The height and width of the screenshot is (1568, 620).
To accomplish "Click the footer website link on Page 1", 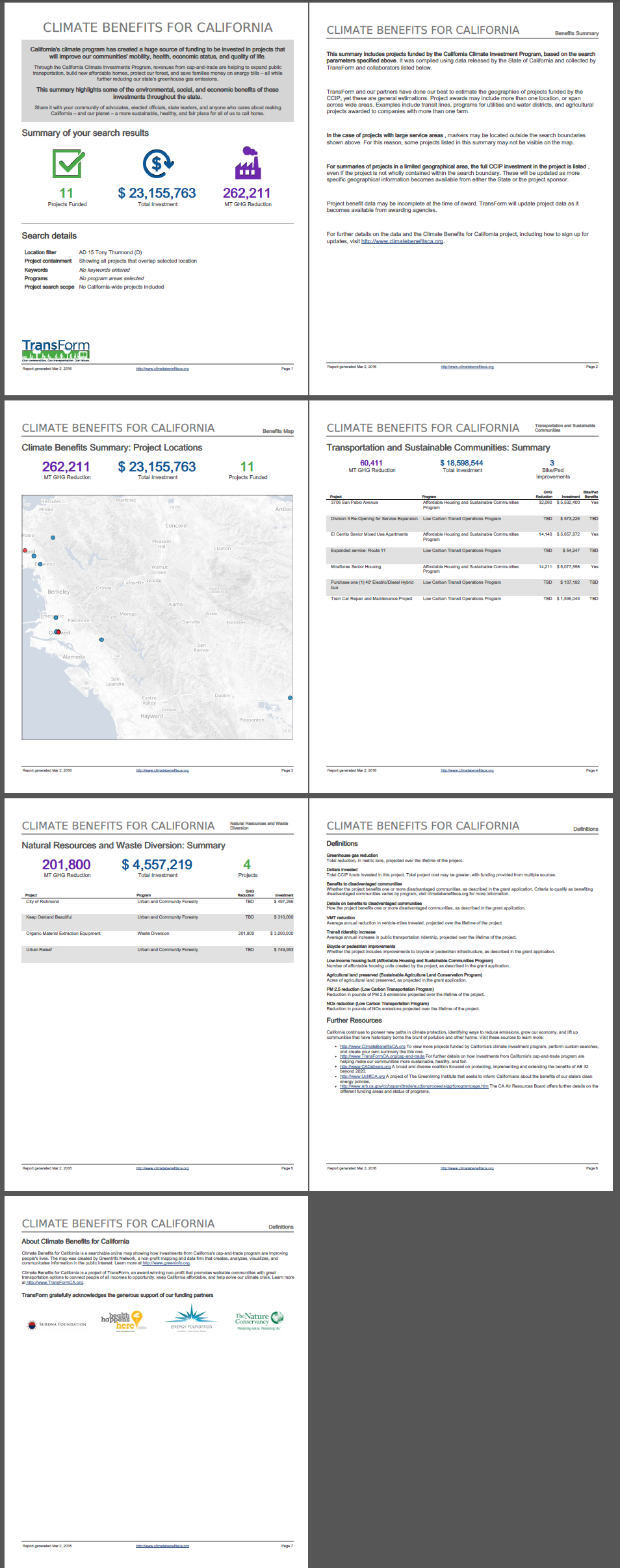I will pos(162,369).
